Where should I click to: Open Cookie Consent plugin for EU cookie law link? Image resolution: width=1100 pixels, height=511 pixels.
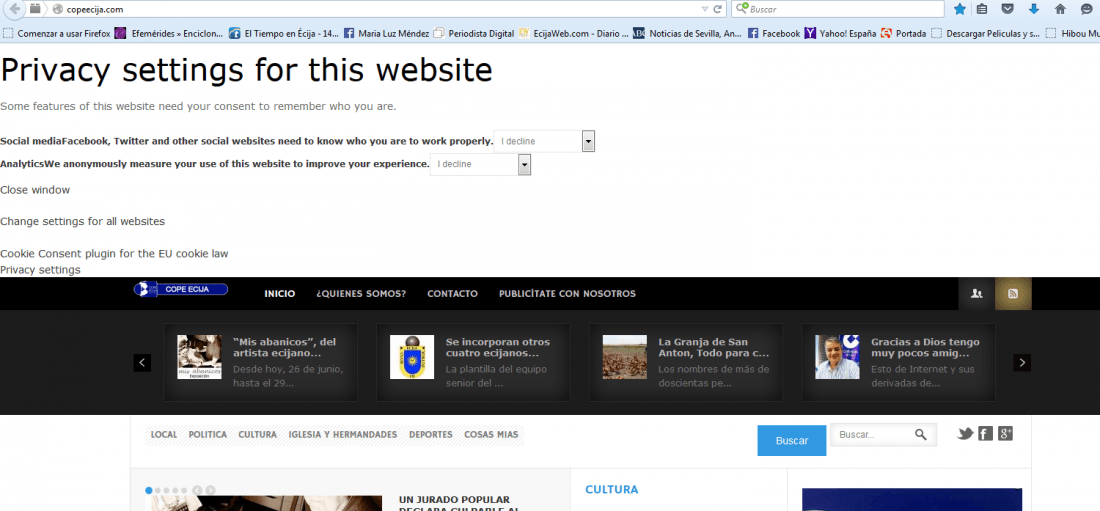coord(114,254)
